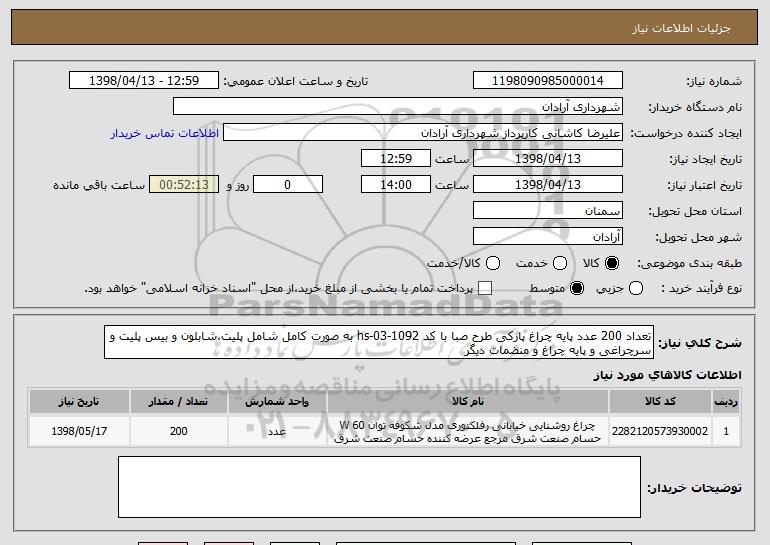Click the جزئیات اطلاعات نیاز header title
This screenshot has height=545, width=770.
click(681, 28)
